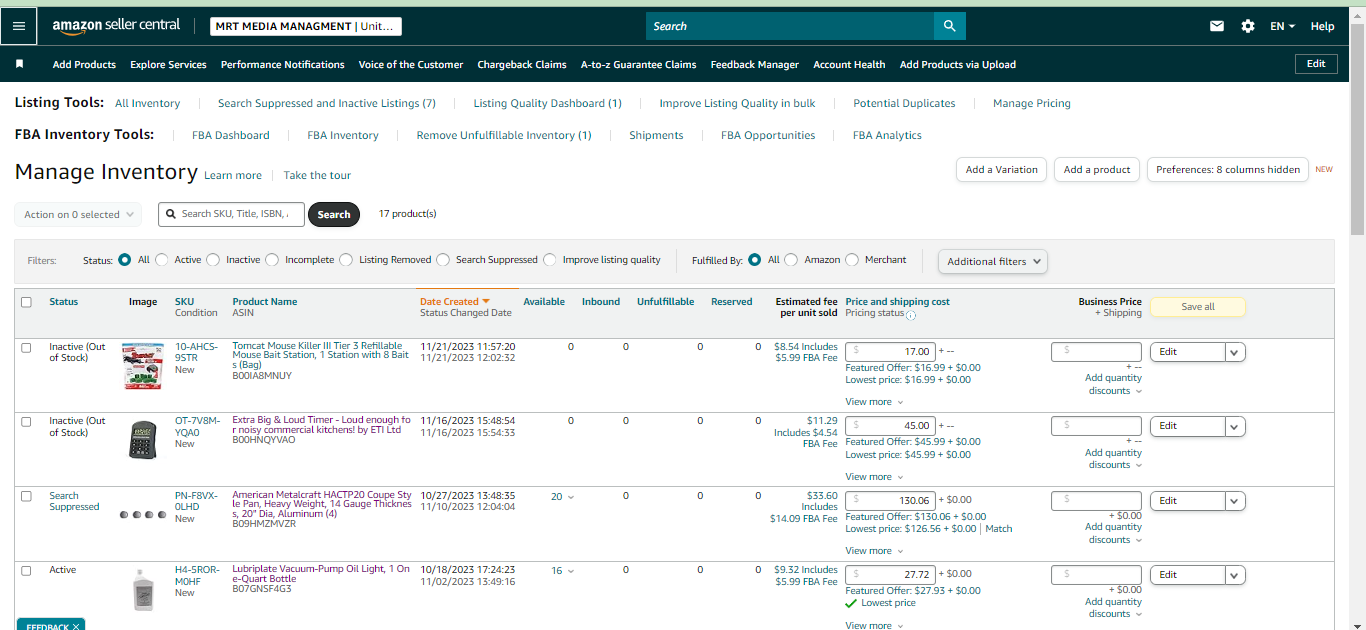Open the Manage Pricing listing tool
Image resolution: width=1366 pixels, height=630 pixels.
pos(1032,103)
